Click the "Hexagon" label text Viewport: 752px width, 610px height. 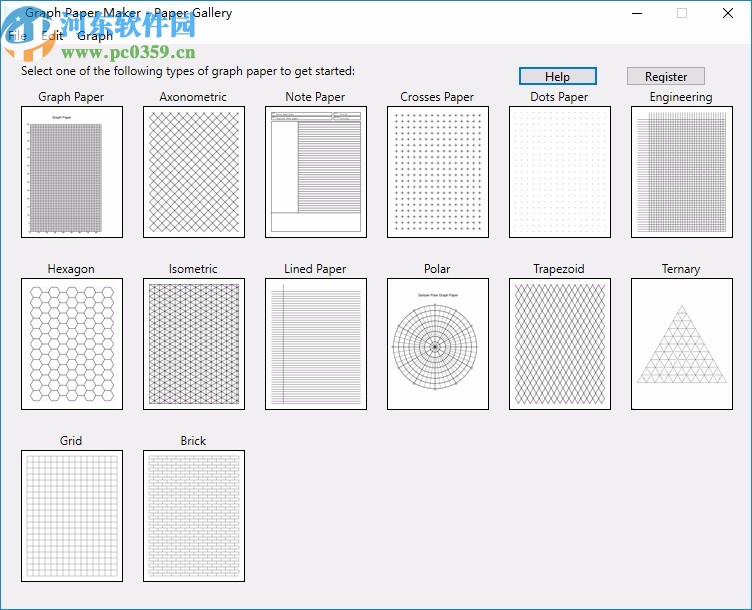pos(71,269)
